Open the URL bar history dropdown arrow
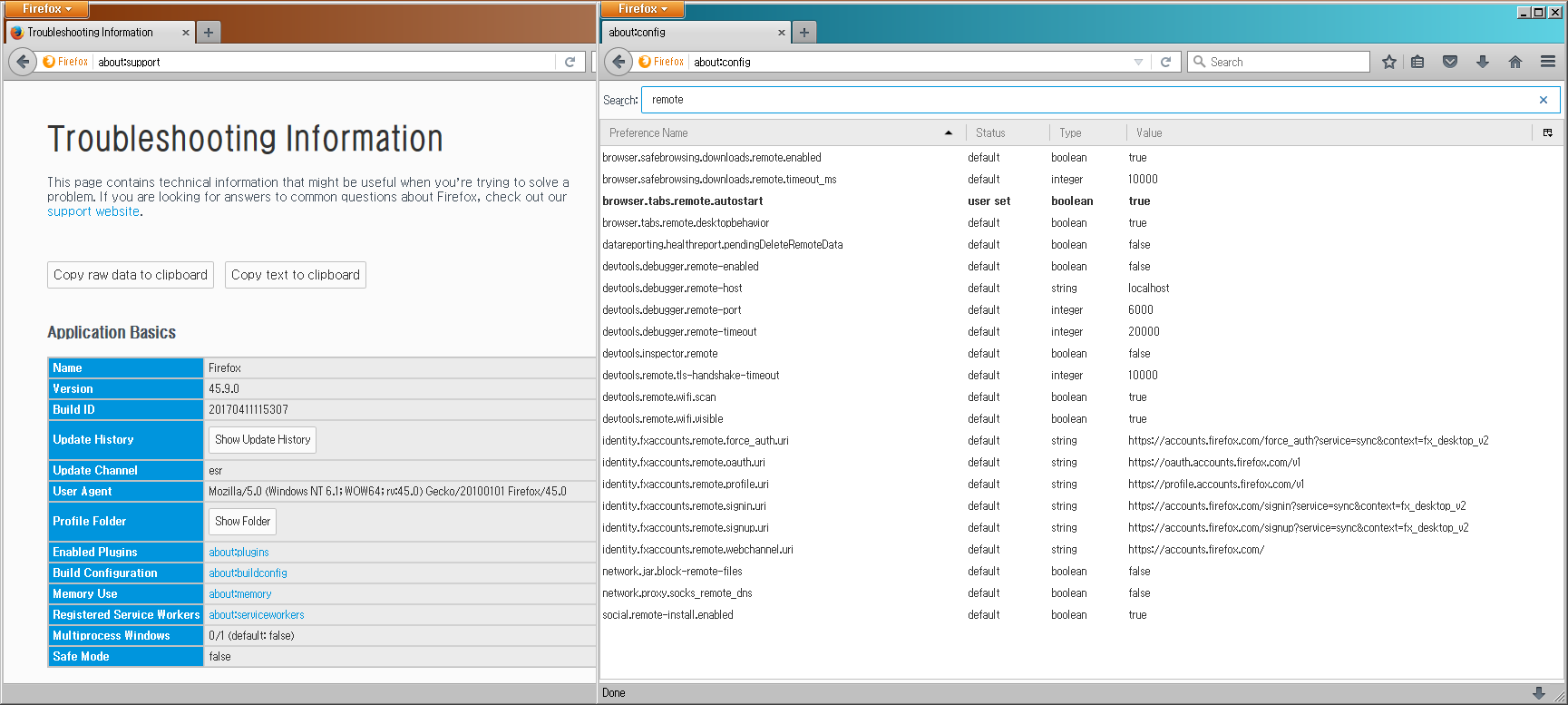 click(x=1138, y=62)
